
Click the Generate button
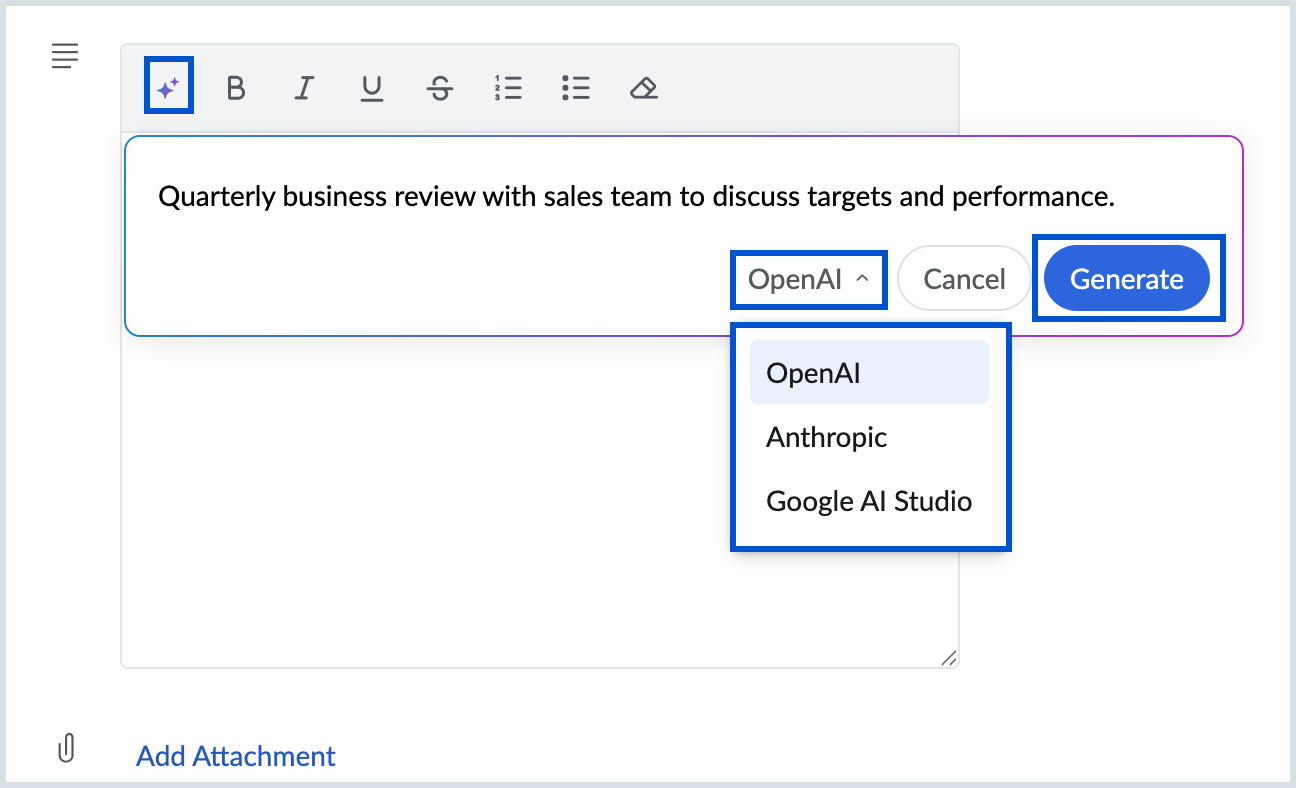click(1127, 279)
